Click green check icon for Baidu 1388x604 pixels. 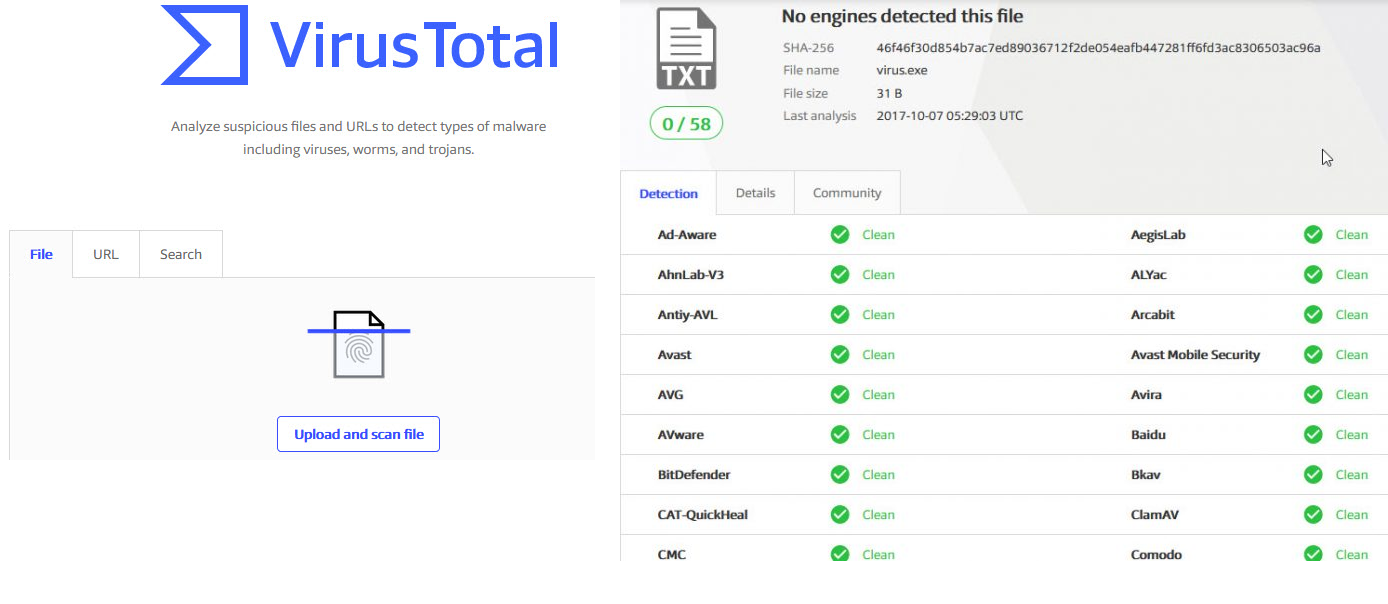pos(1313,434)
